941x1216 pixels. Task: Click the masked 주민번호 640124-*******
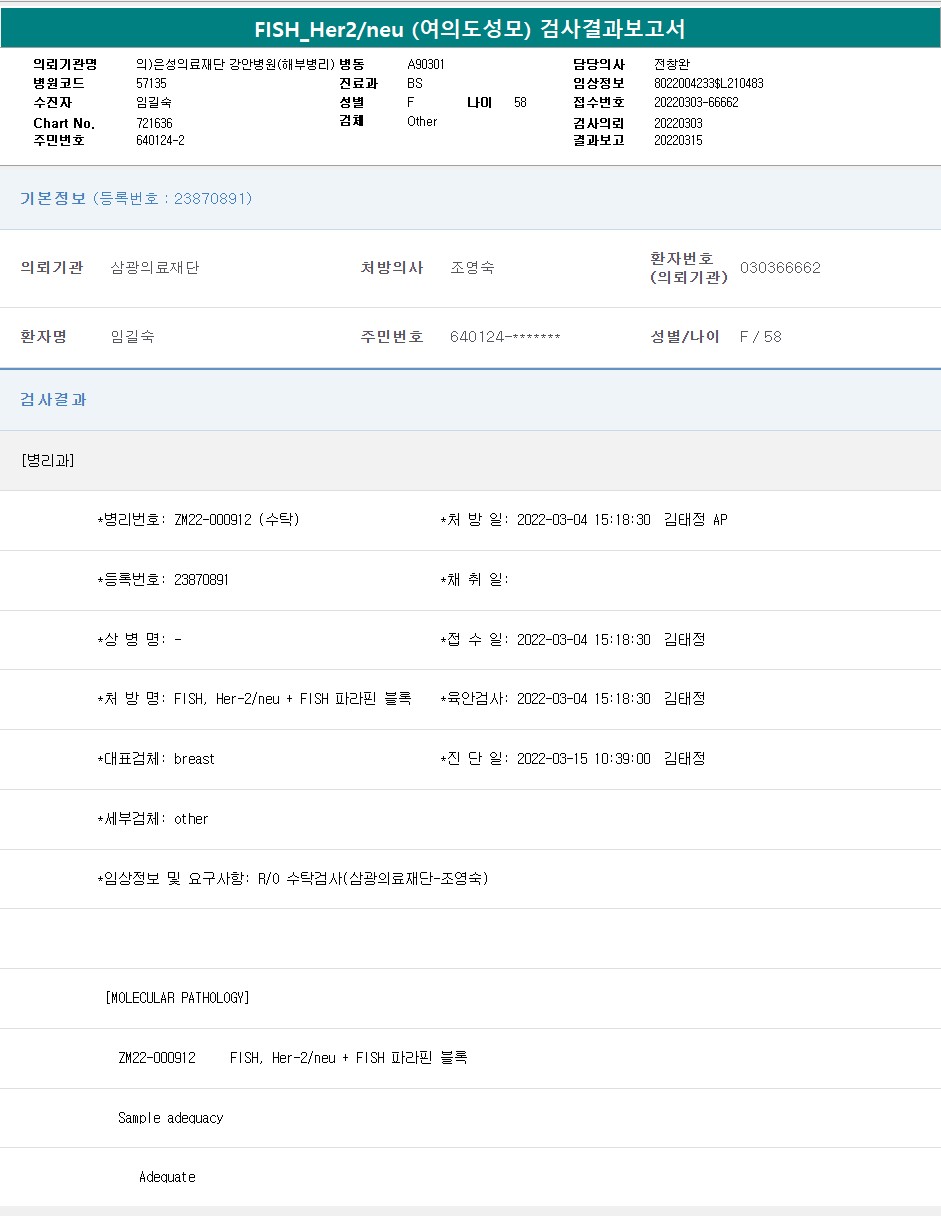click(x=505, y=337)
